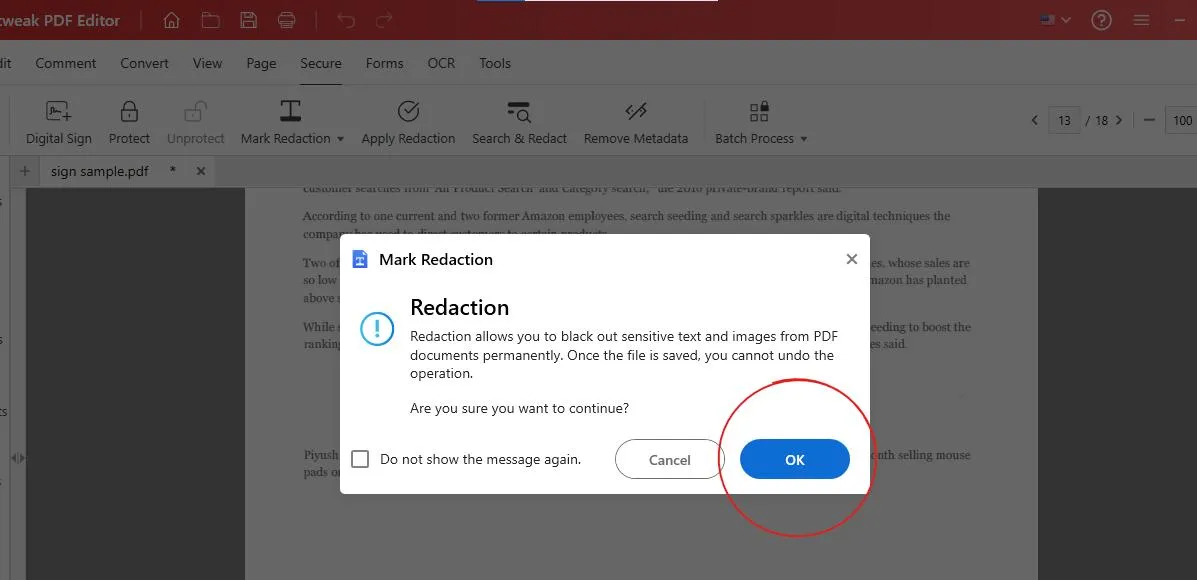Switch to the Forms tab
Viewport: 1197px width, 580px height.
[384, 63]
